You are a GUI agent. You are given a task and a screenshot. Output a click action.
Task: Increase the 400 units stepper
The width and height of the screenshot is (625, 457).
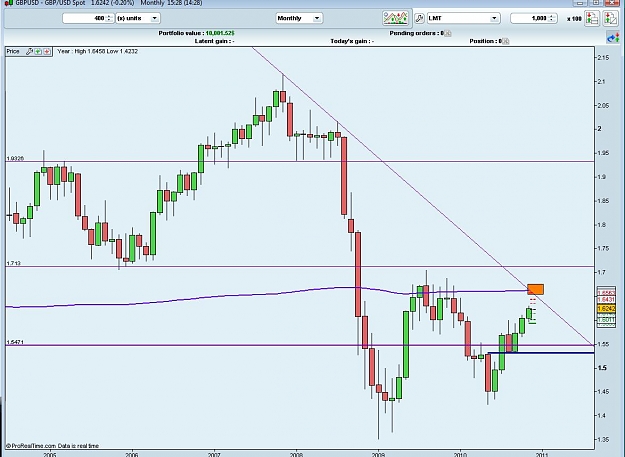109,16
